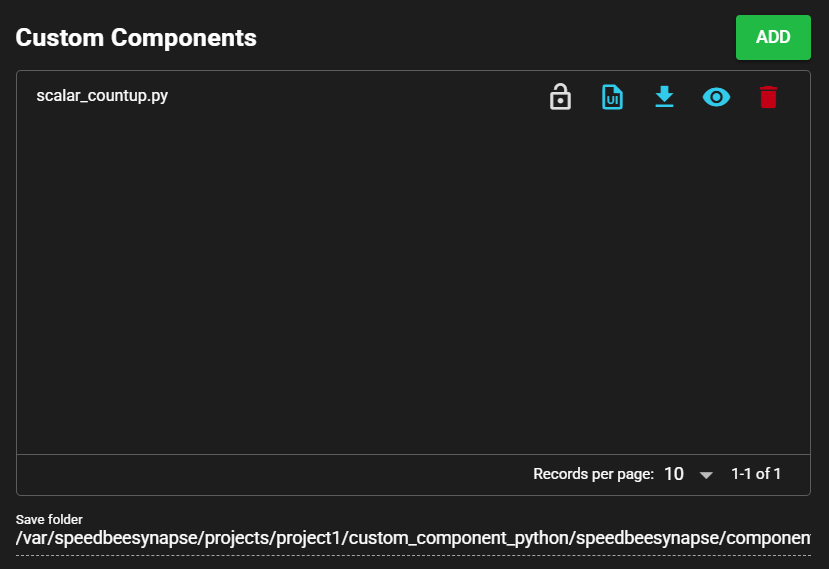View scalar_countup.py using the eye icon
This screenshot has width=829, height=569.
[x=716, y=97]
